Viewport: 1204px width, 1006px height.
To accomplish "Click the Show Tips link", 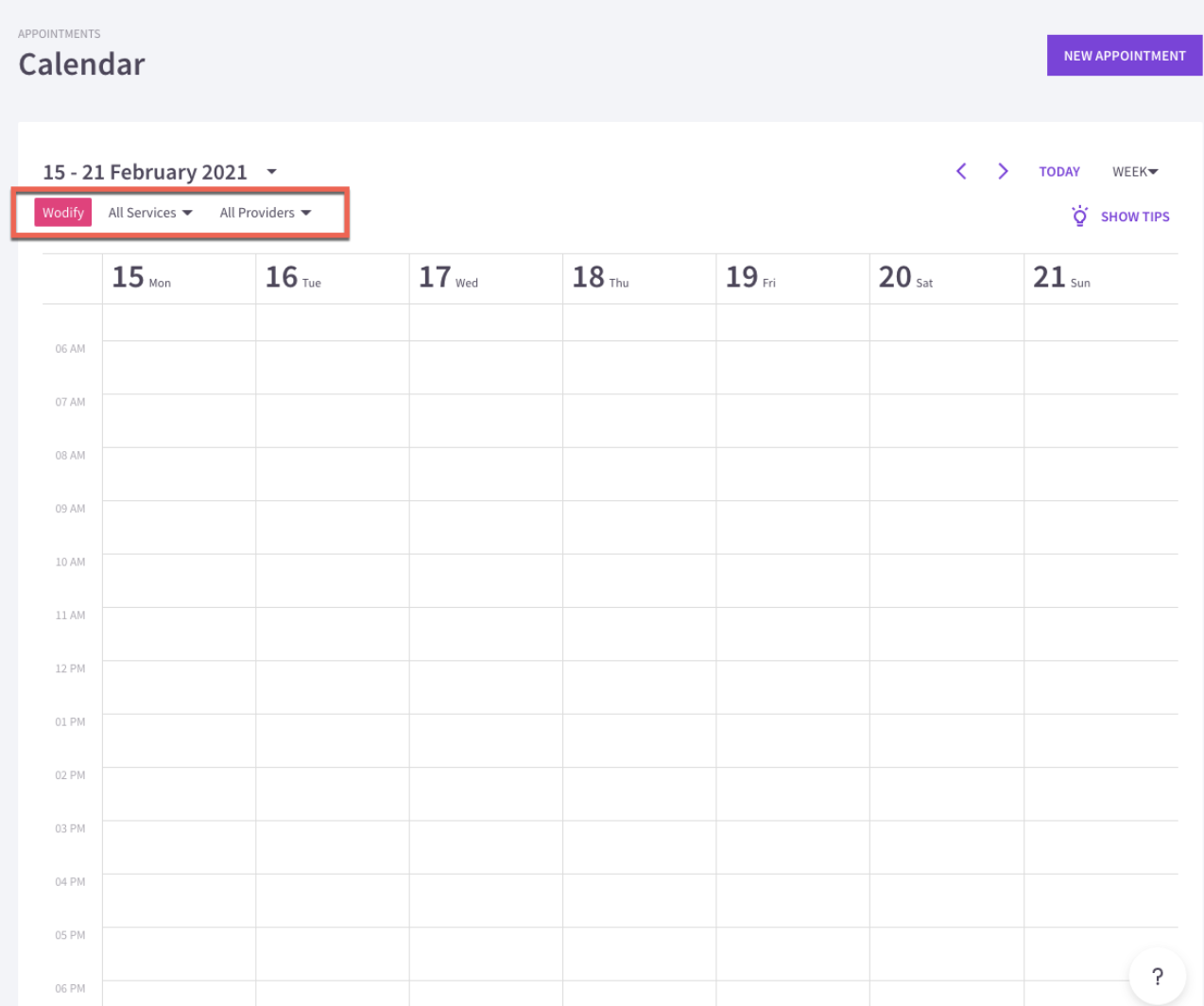I will point(1135,217).
